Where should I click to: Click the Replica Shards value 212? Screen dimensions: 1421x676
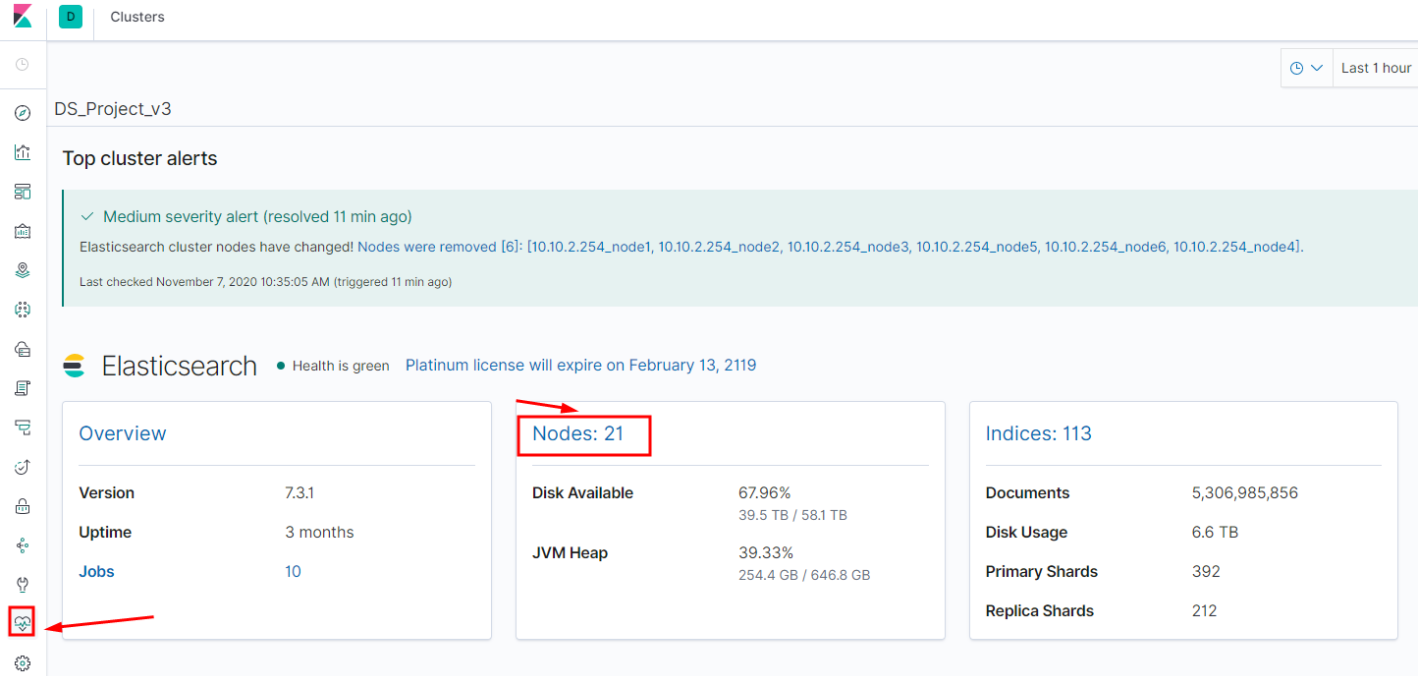pyautogui.click(x=1204, y=611)
